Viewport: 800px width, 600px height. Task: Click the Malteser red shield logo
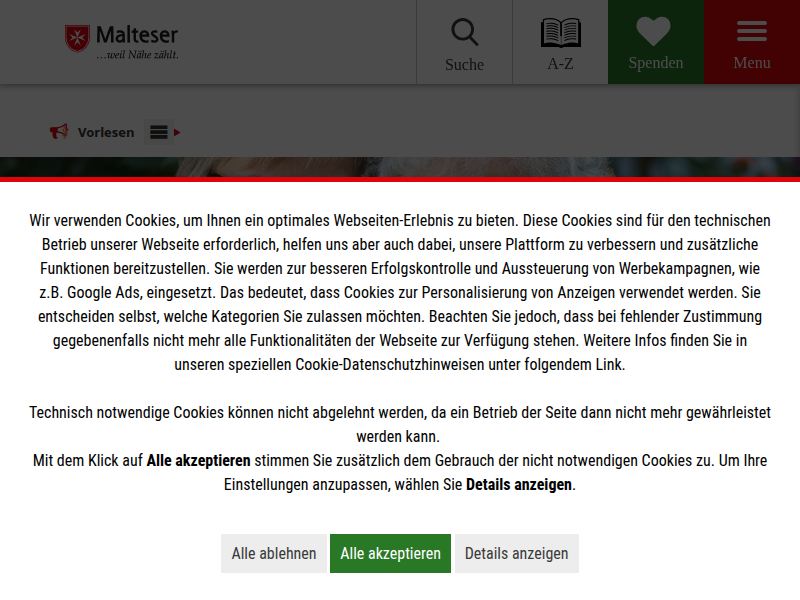click(77, 39)
